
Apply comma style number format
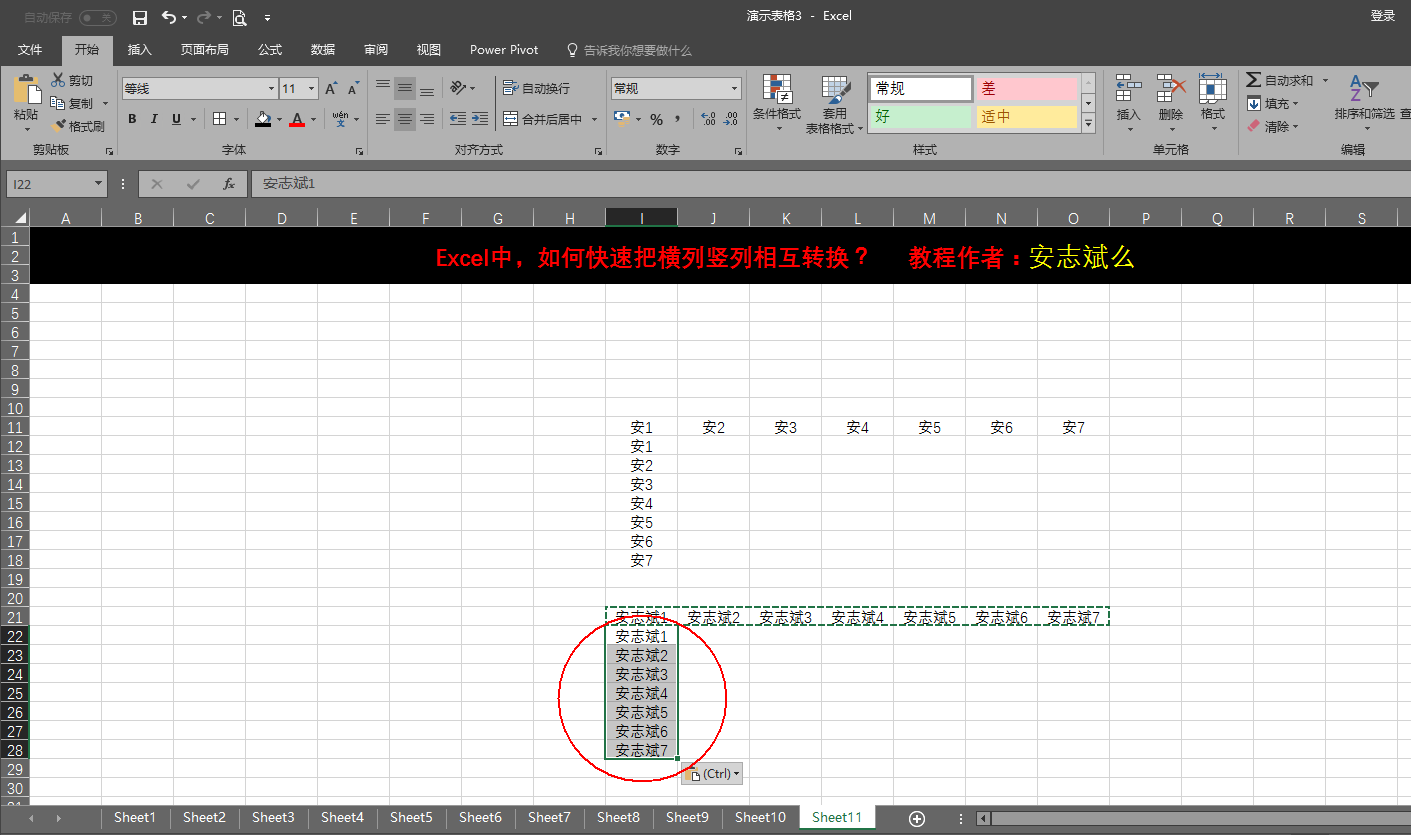678,119
